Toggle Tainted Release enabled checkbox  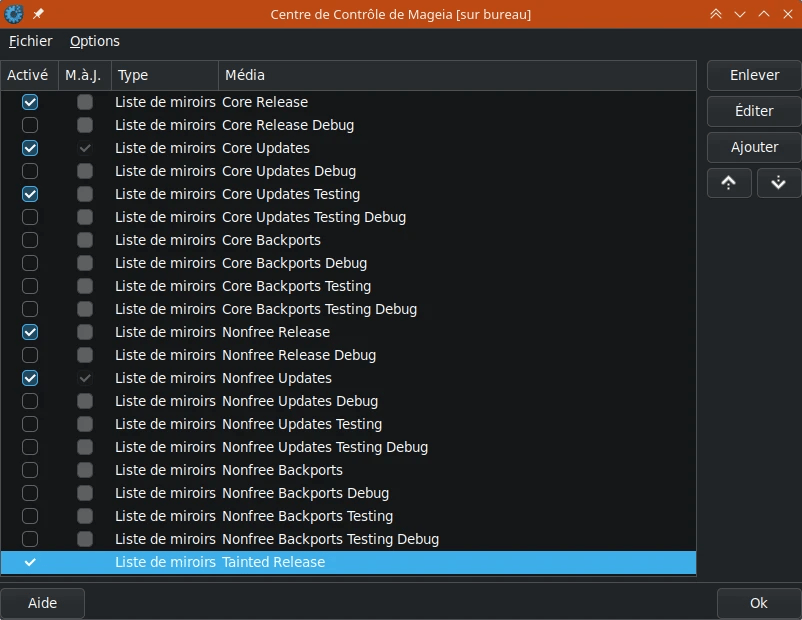tap(30, 562)
